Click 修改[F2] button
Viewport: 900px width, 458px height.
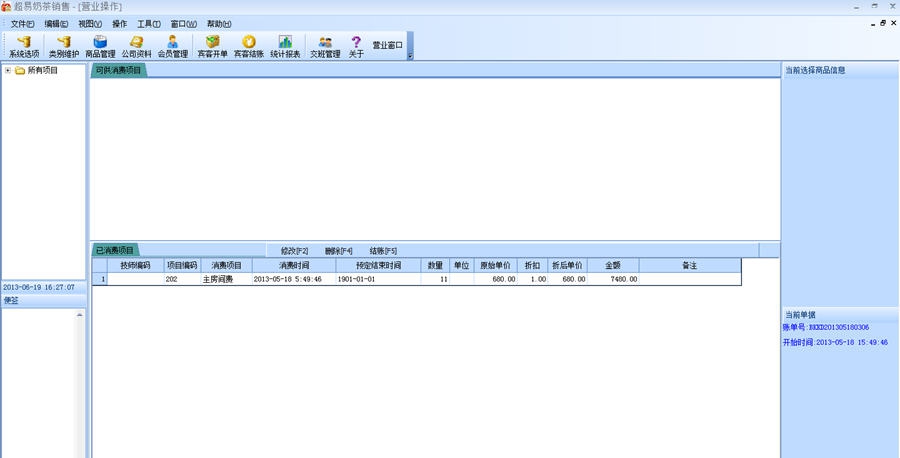pyautogui.click(x=294, y=251)
